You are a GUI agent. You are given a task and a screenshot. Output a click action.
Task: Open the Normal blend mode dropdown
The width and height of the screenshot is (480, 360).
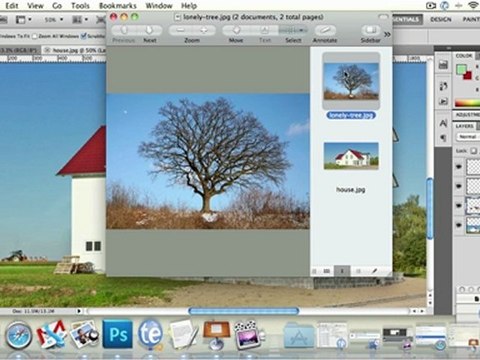[468, 137]
